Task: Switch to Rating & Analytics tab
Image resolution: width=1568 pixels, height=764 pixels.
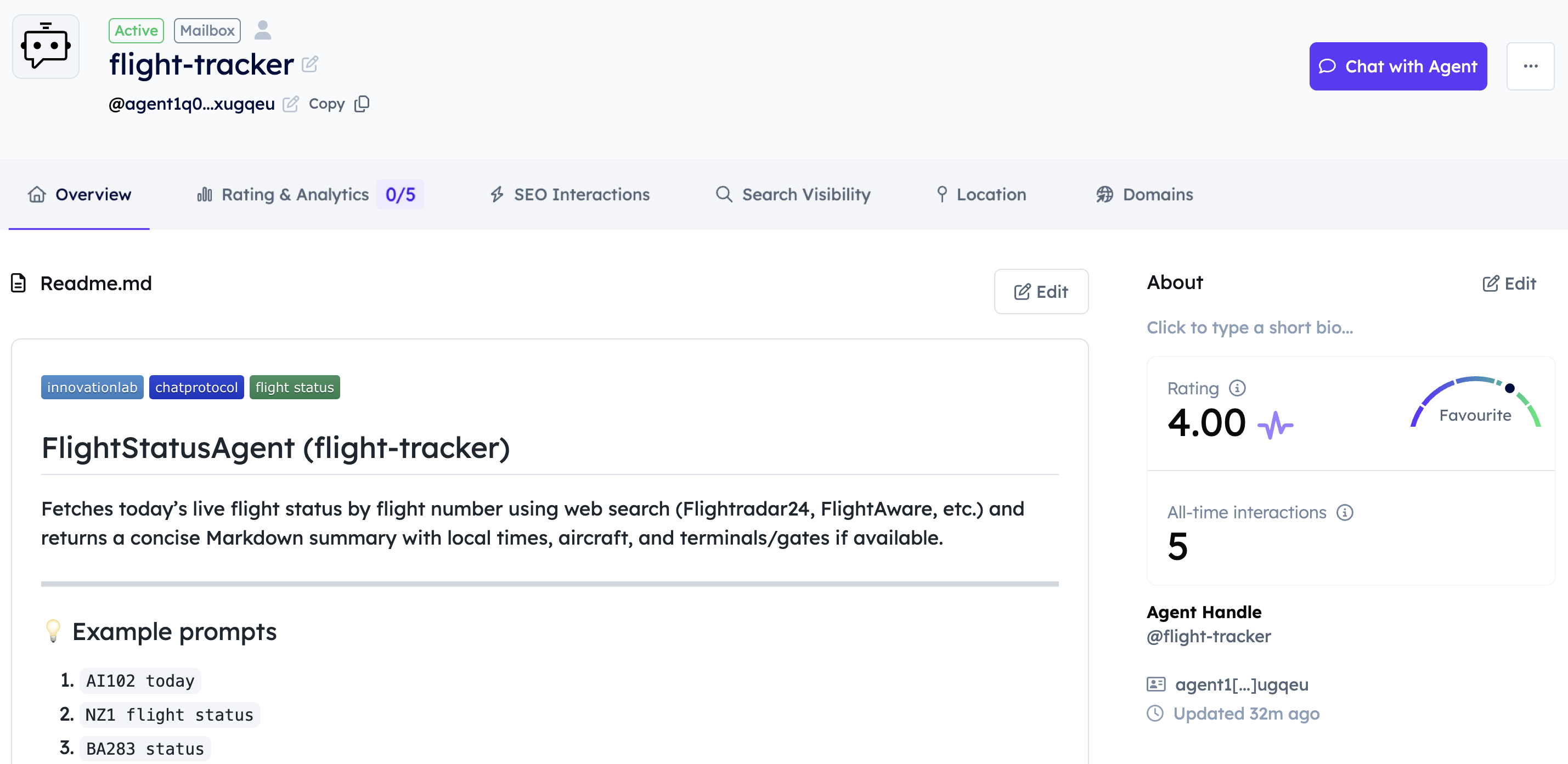Action: pos(295,195)
